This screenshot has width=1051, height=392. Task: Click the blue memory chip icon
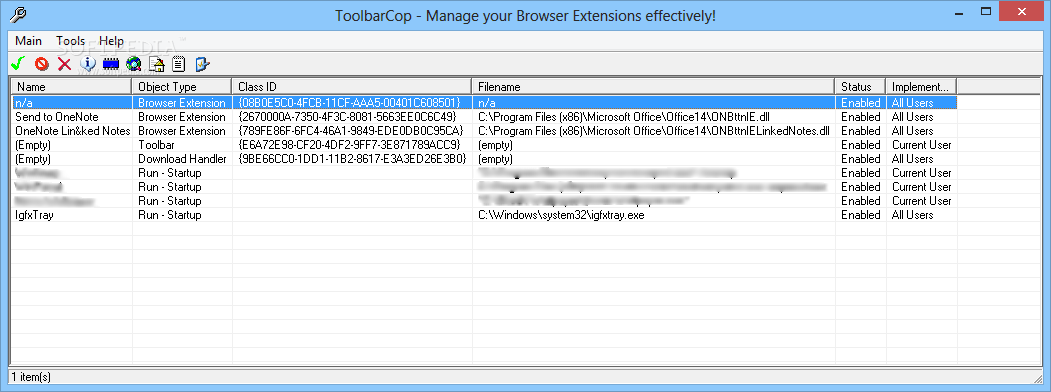[111, 64]
